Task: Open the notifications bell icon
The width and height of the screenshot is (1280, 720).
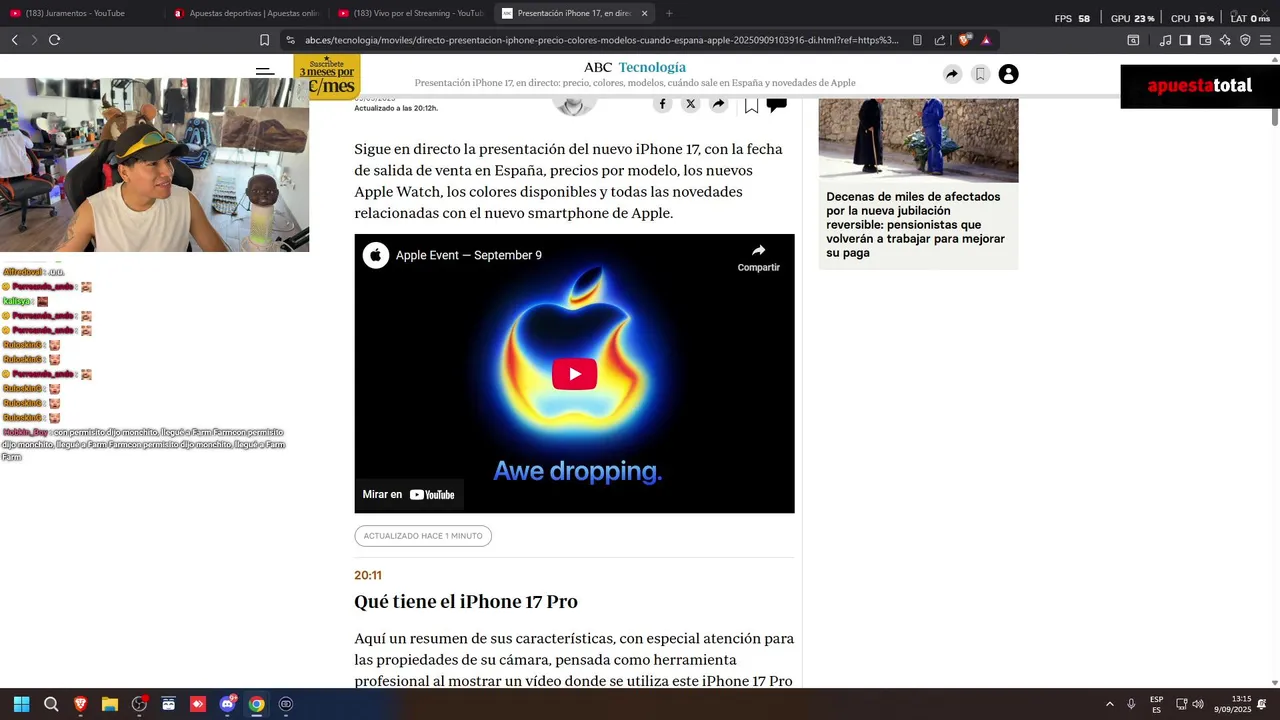Action: pos(1262,704)
